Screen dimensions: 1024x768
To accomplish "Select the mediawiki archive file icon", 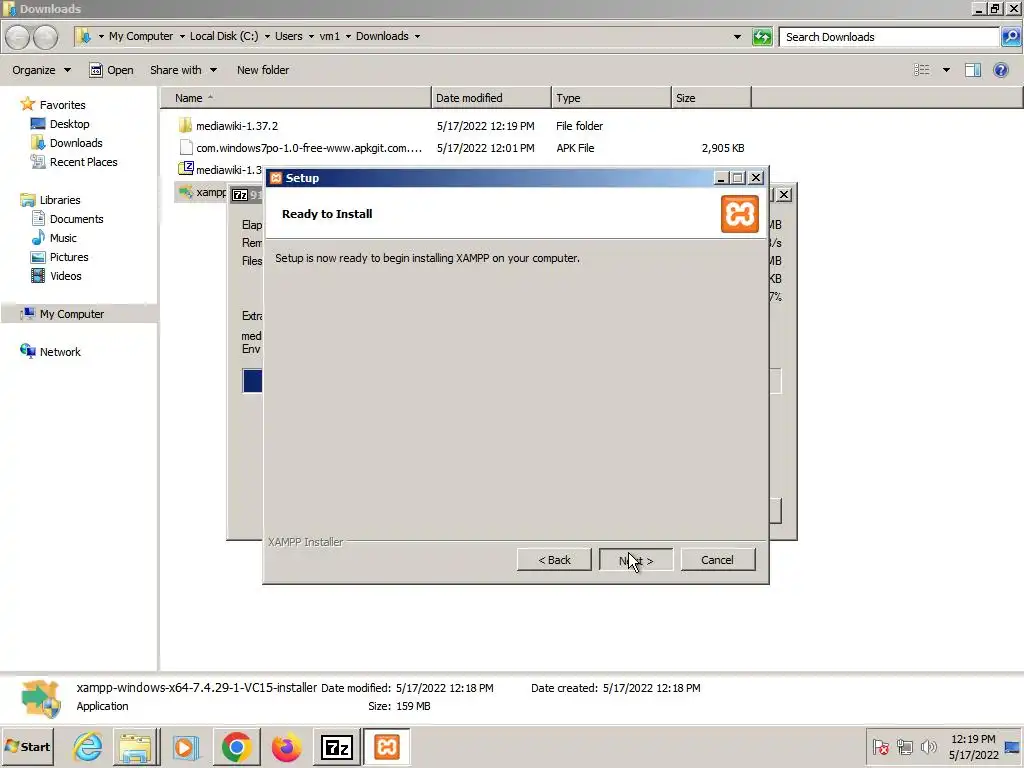I will click(185, 168).
